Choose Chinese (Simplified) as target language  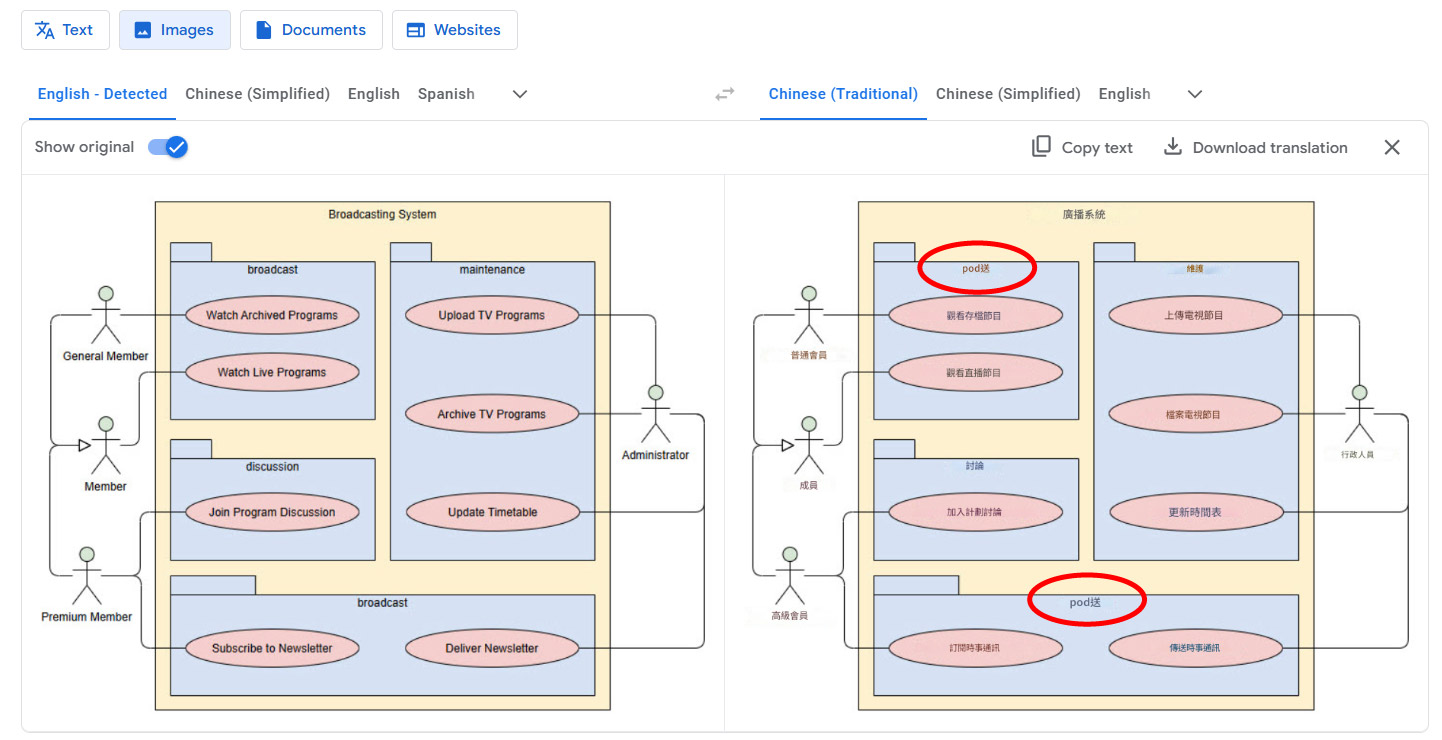click(x=1008, y=94)
